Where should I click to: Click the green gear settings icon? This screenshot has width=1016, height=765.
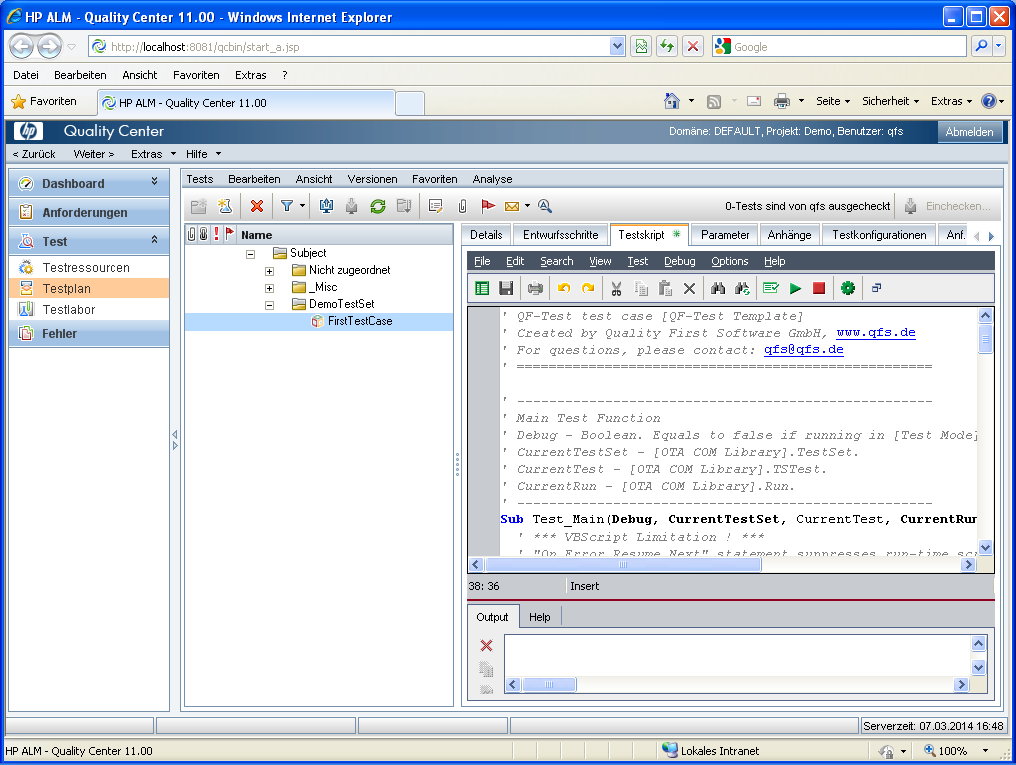point(848,288)
